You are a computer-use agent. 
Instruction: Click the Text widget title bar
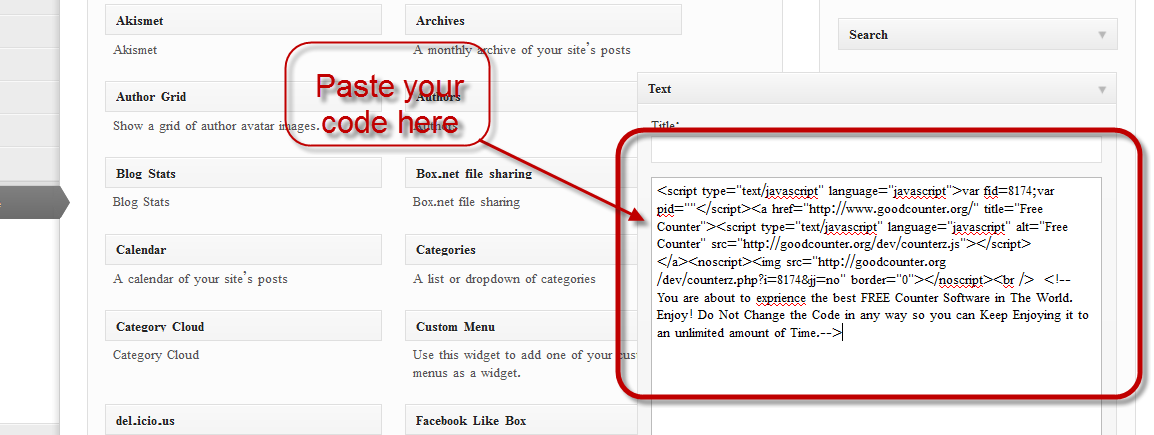click(x=877, y=88)
